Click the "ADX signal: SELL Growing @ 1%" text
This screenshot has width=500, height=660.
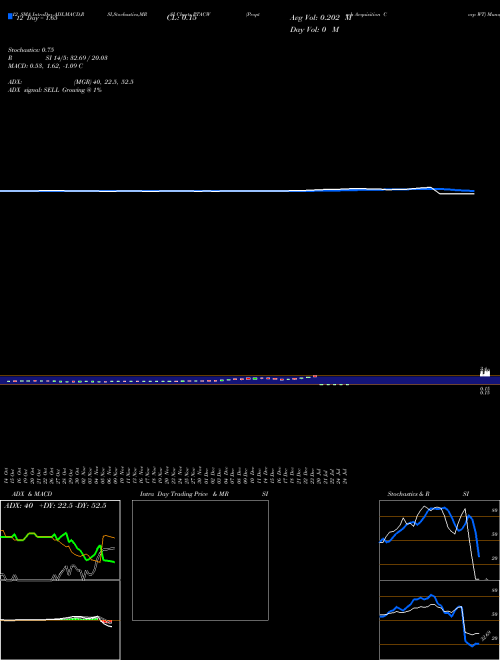pos(55,90)
